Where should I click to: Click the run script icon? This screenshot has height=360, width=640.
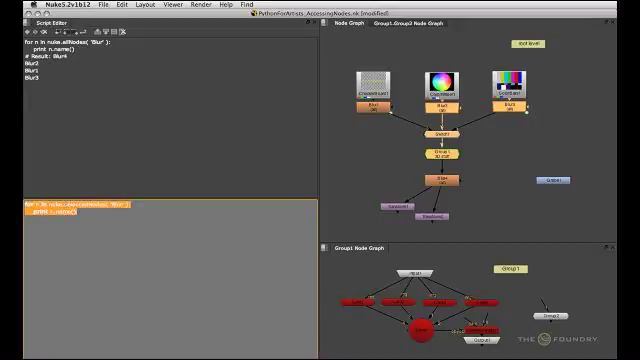pyautogui.click(x=83, y=32)
